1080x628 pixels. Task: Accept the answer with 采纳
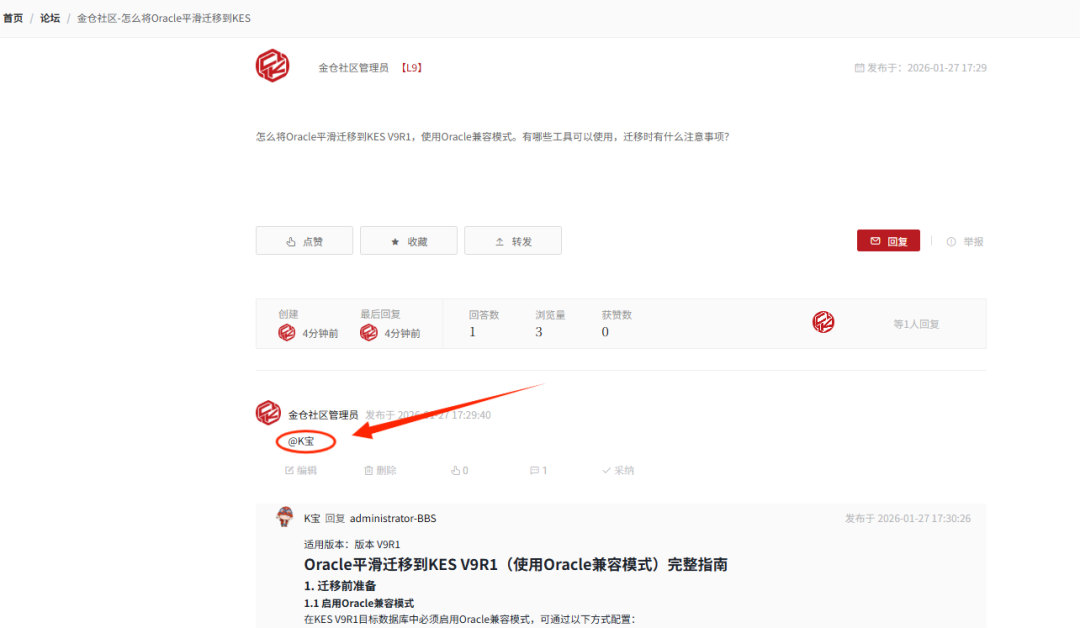(x=618, y=470)
